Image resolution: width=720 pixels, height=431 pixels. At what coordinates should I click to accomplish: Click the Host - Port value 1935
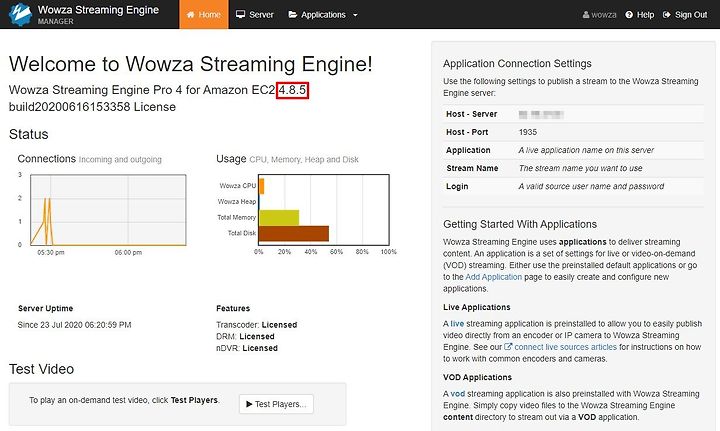[528, 132]
